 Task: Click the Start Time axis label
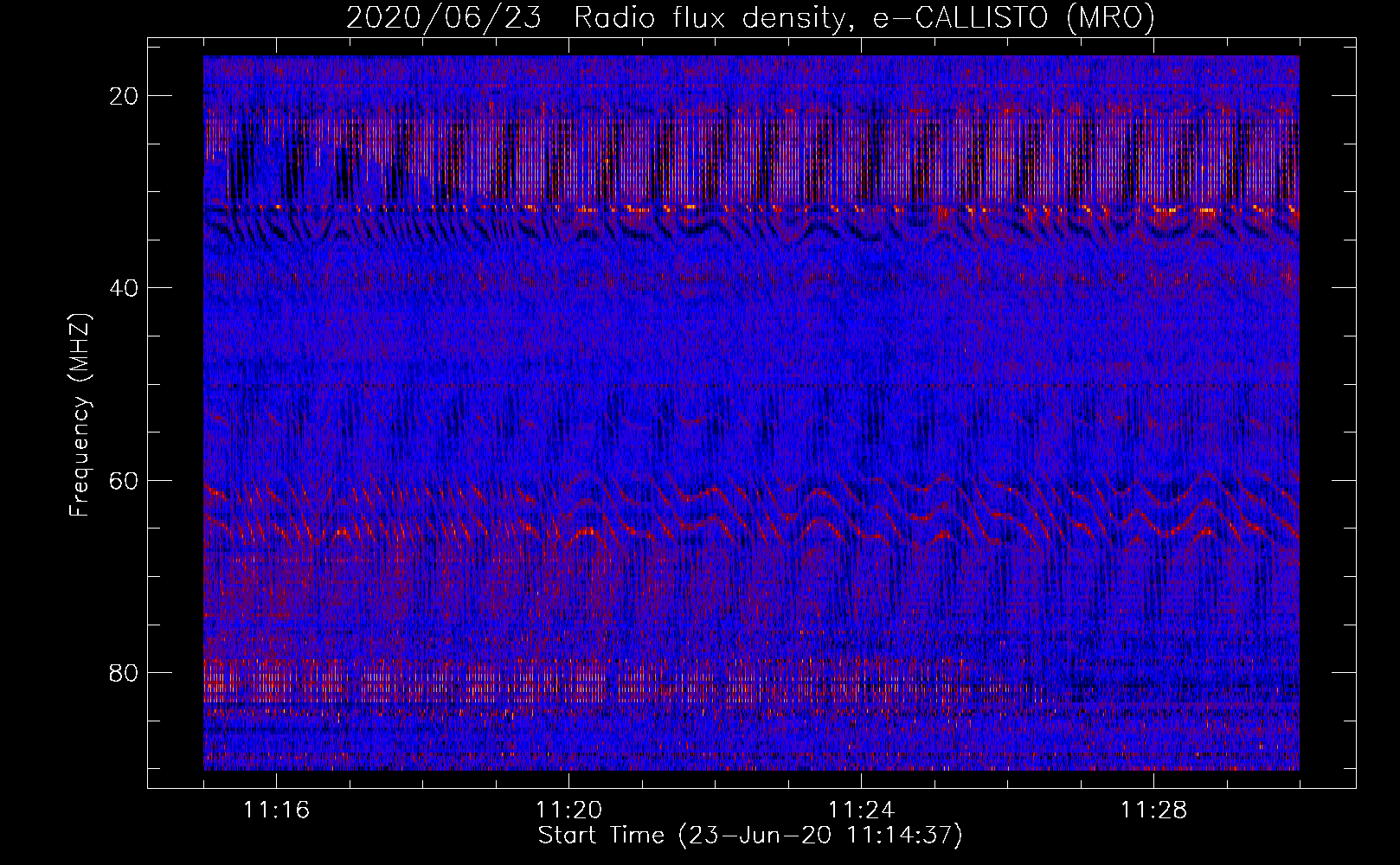tap(750, 836)
